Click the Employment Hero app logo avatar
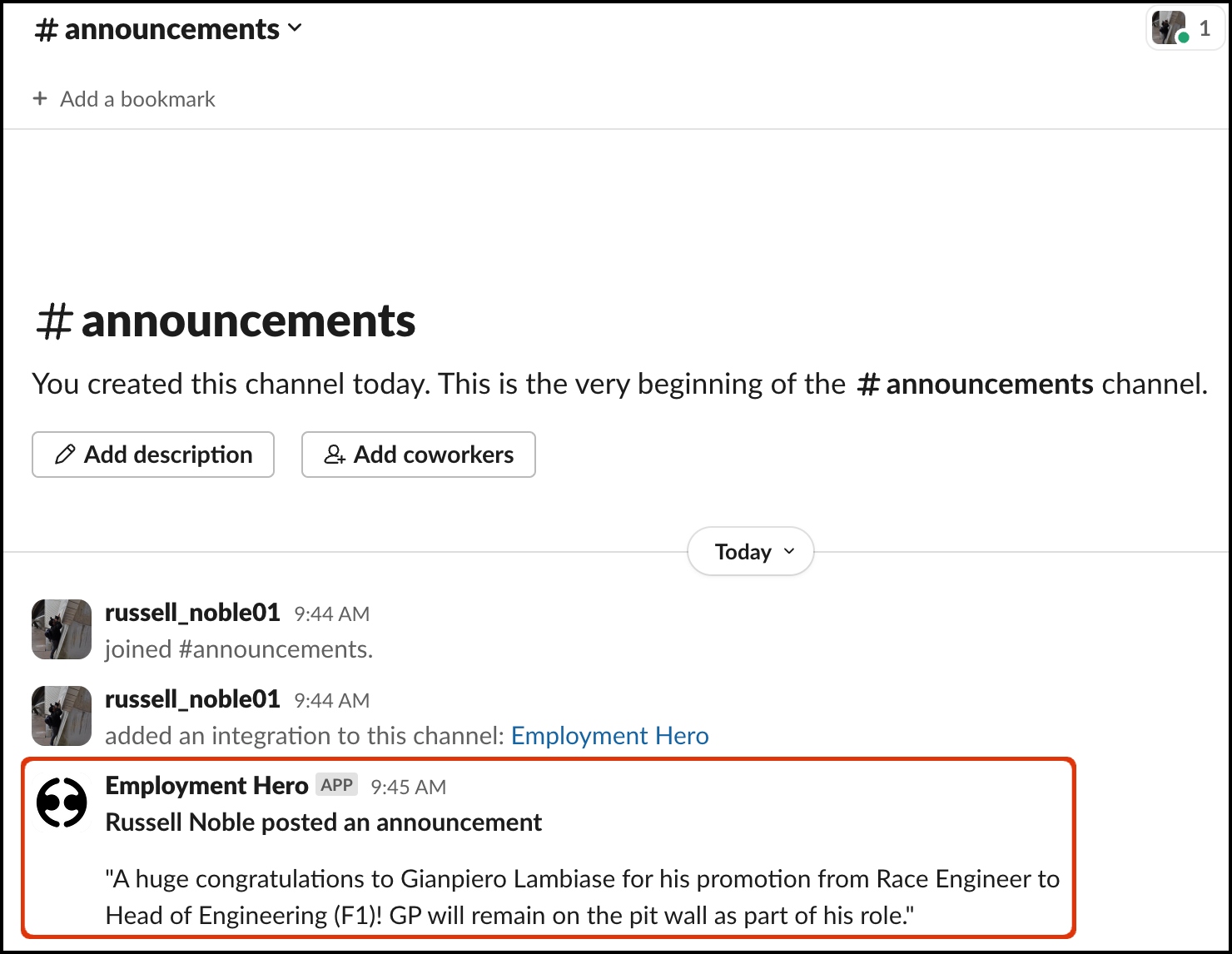The image size is (1232, 954). 62,803
